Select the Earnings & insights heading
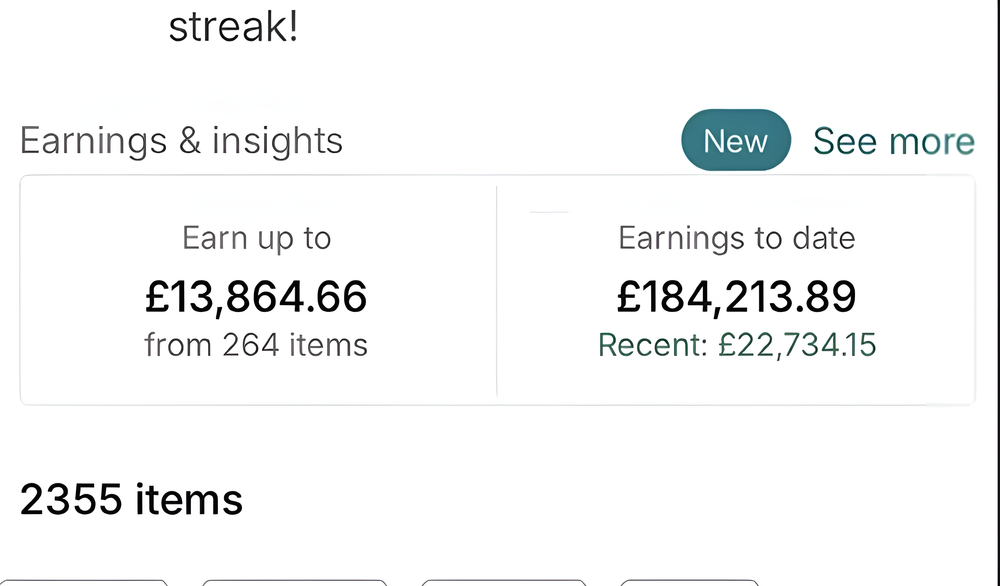1000x586 pixels. 181,141
